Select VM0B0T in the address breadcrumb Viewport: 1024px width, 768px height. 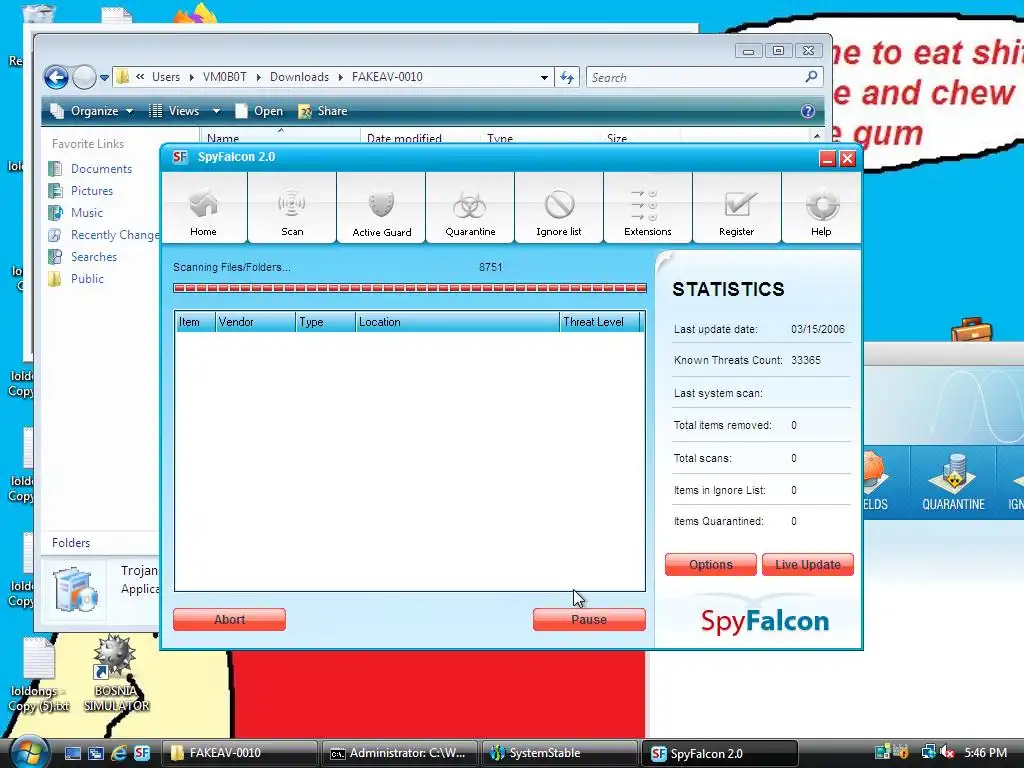225,77
